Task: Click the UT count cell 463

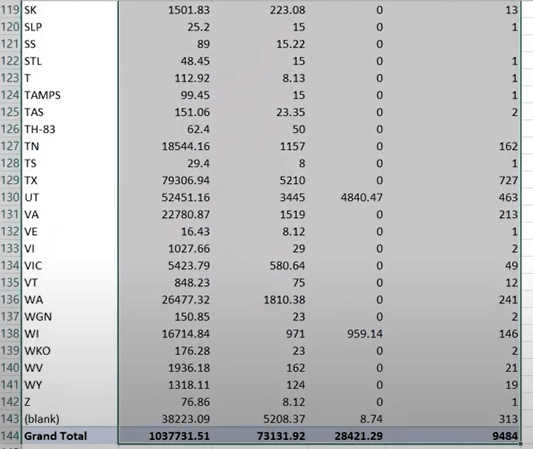Action: tap(452, 197)
